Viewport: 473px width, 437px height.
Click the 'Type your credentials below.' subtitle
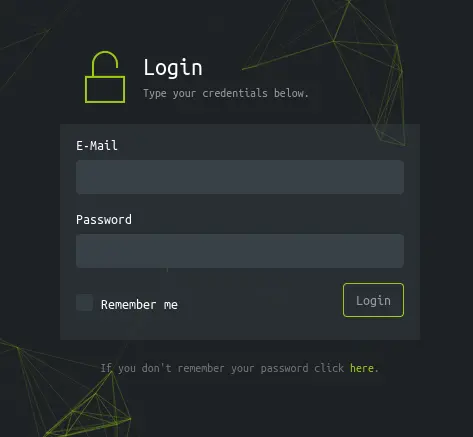pyautogui.click(x=226, y=93)
